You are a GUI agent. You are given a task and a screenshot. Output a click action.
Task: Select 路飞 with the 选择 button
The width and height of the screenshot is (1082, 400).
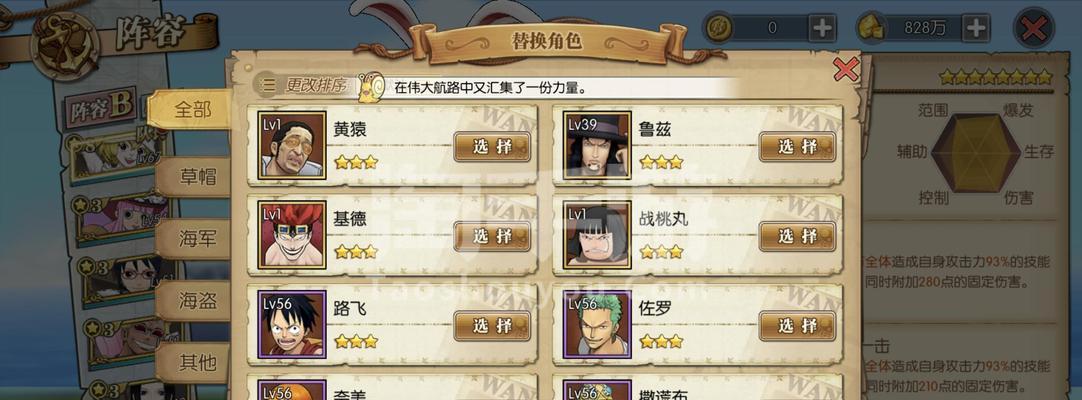click(x=492, y=326)
